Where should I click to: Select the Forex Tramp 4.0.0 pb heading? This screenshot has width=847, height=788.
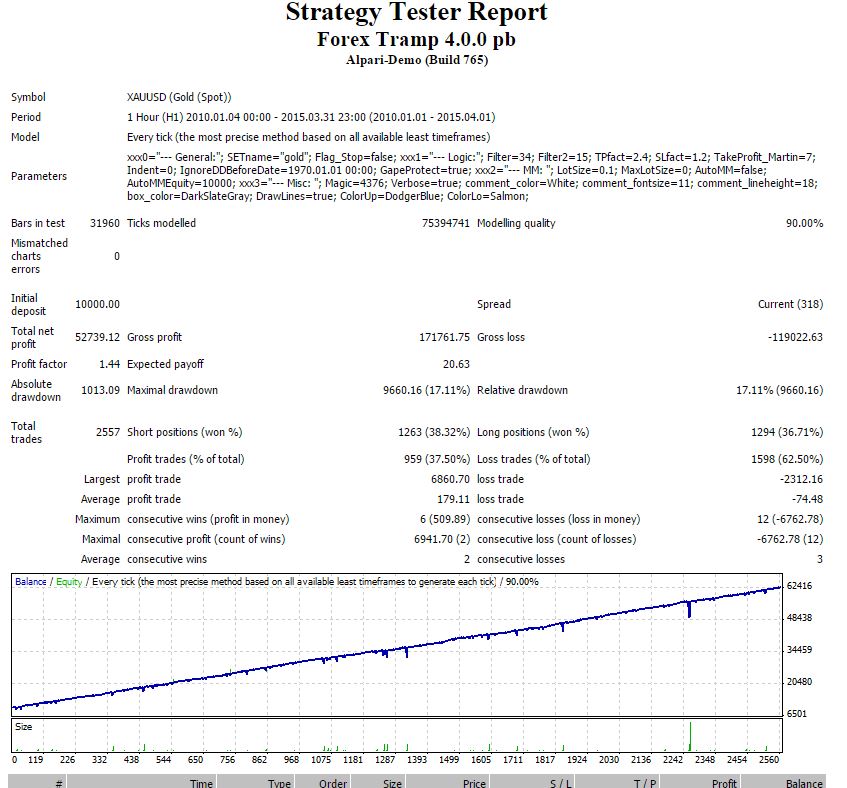pyautogui.click(x=416, y=39)
